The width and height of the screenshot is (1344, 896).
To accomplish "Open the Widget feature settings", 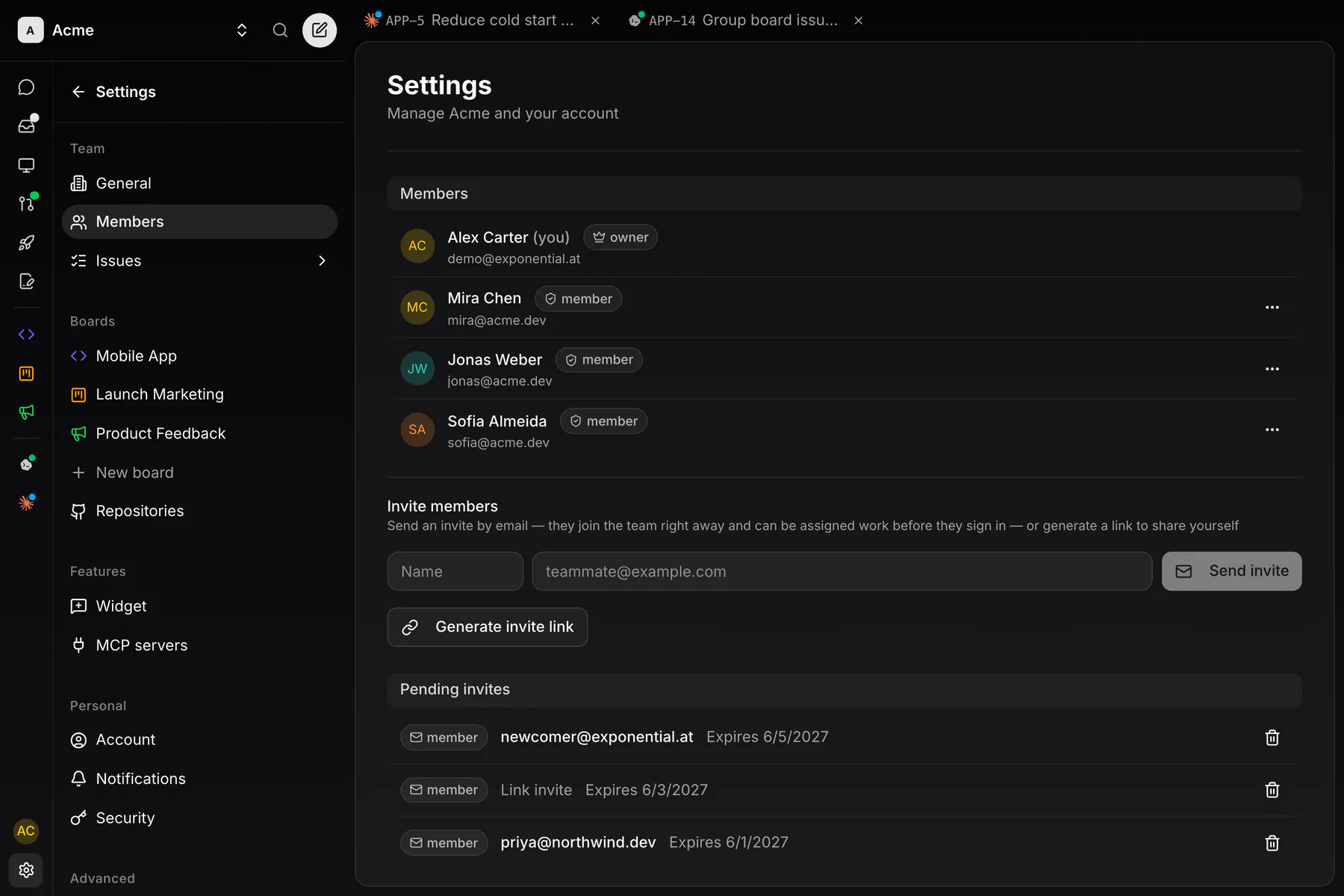I will 199,606.
